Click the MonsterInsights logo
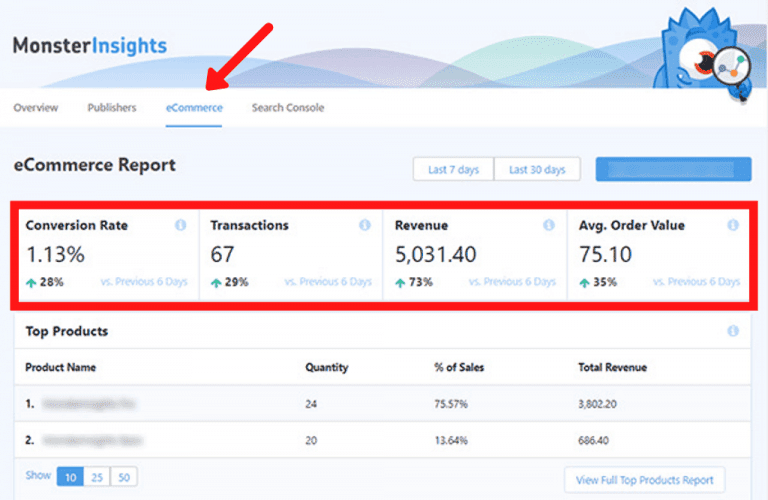The width and height of the screenshot is (768, 500). [x=90, y=46]
